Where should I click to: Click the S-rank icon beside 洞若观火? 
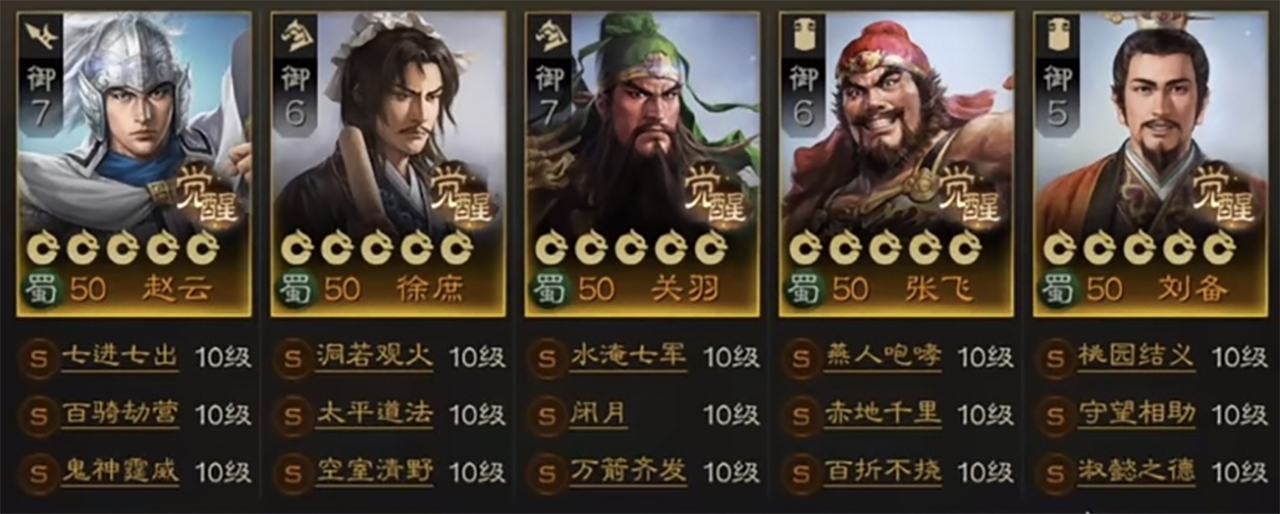pyautogui.click(x=292, y=357)
